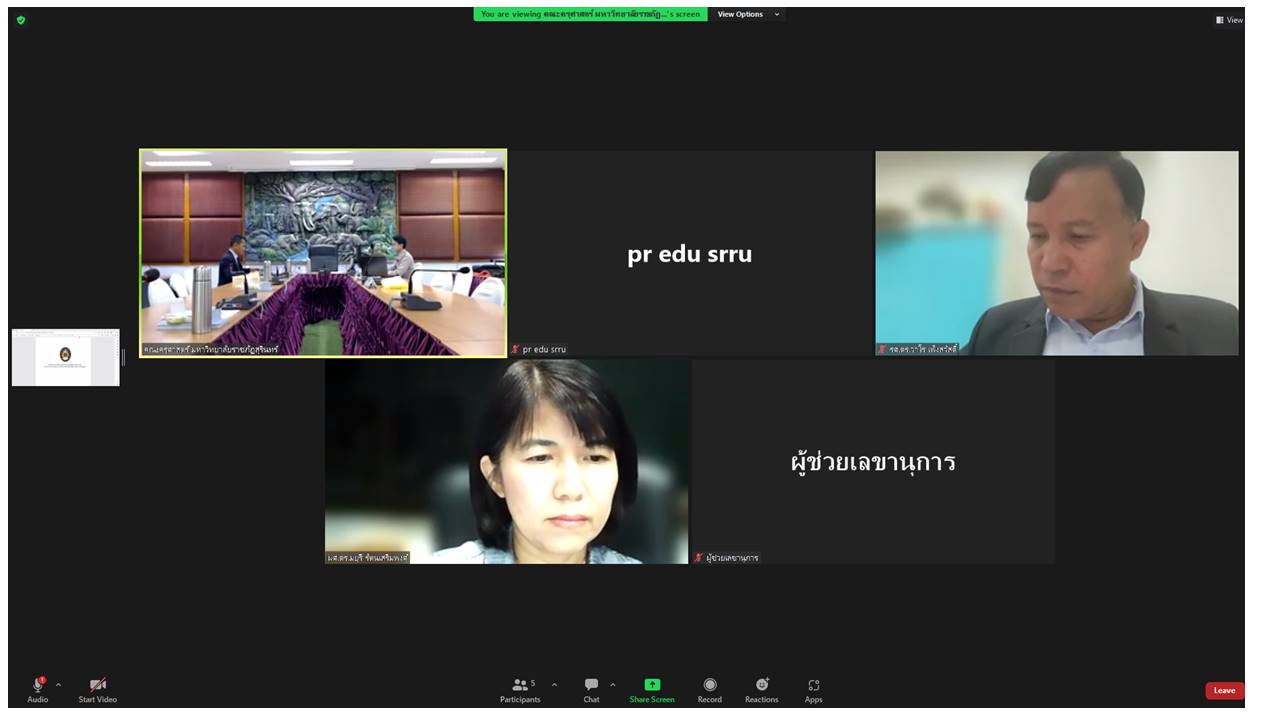The width and height of the screenshot is (1280, 720).
Task: Unmute the microphone with the Audio icon
Action: click(x=38, y=685)
